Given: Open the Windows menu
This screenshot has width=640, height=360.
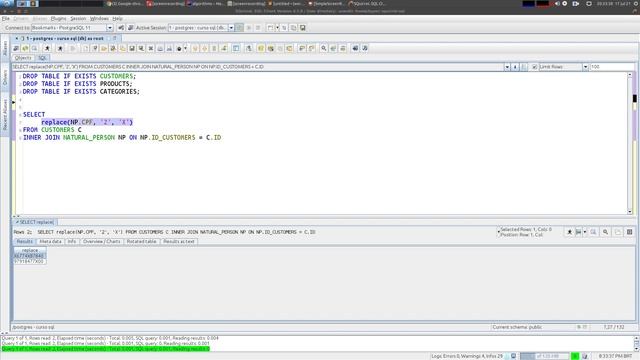Looking at the screenshot, I should coord(99,19).
